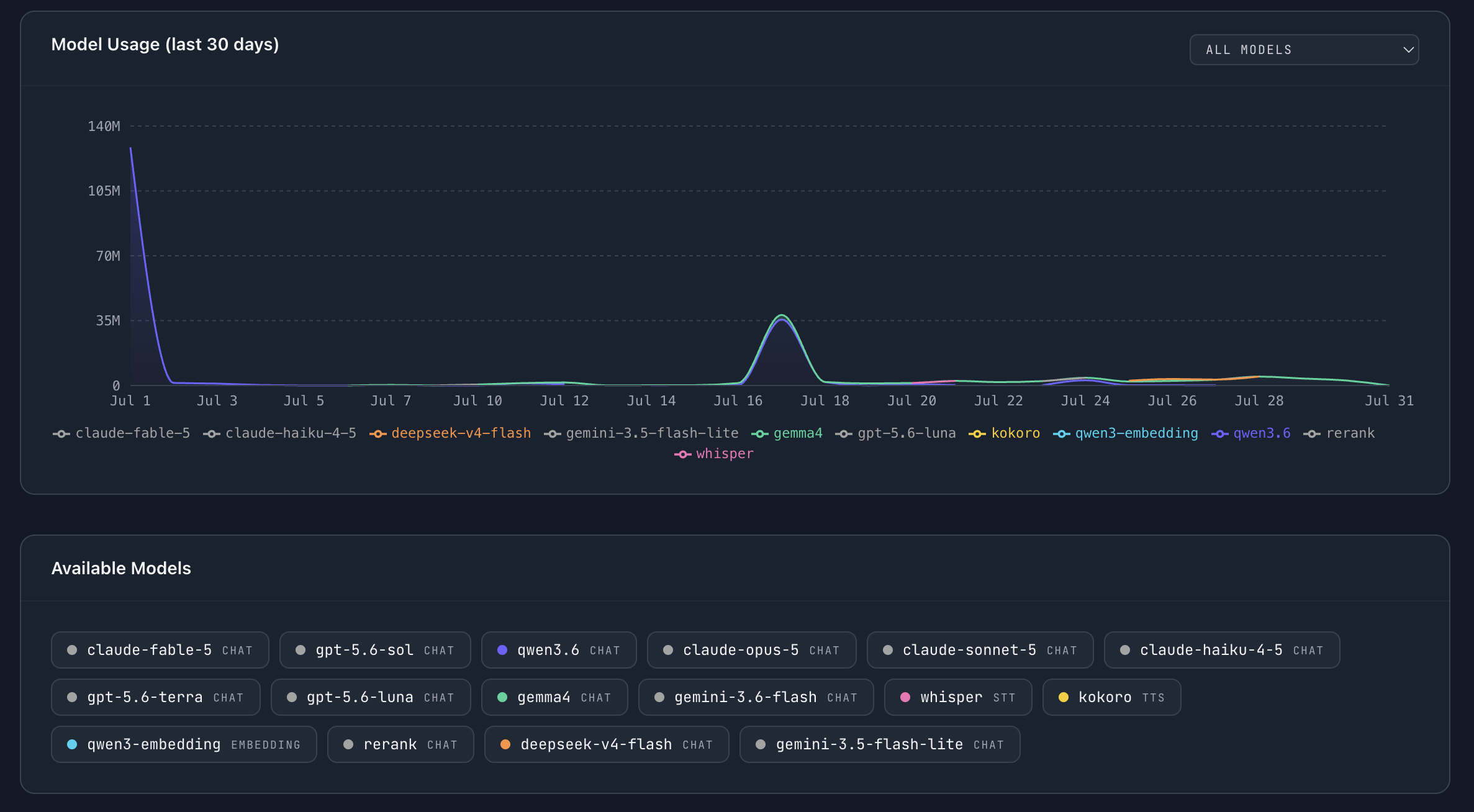This screenshot has width=1474, height=812.
Task: Pick the deepseek-v4-flash CHAT model chip
Action: pyautogui.click(x=607, y=744)
